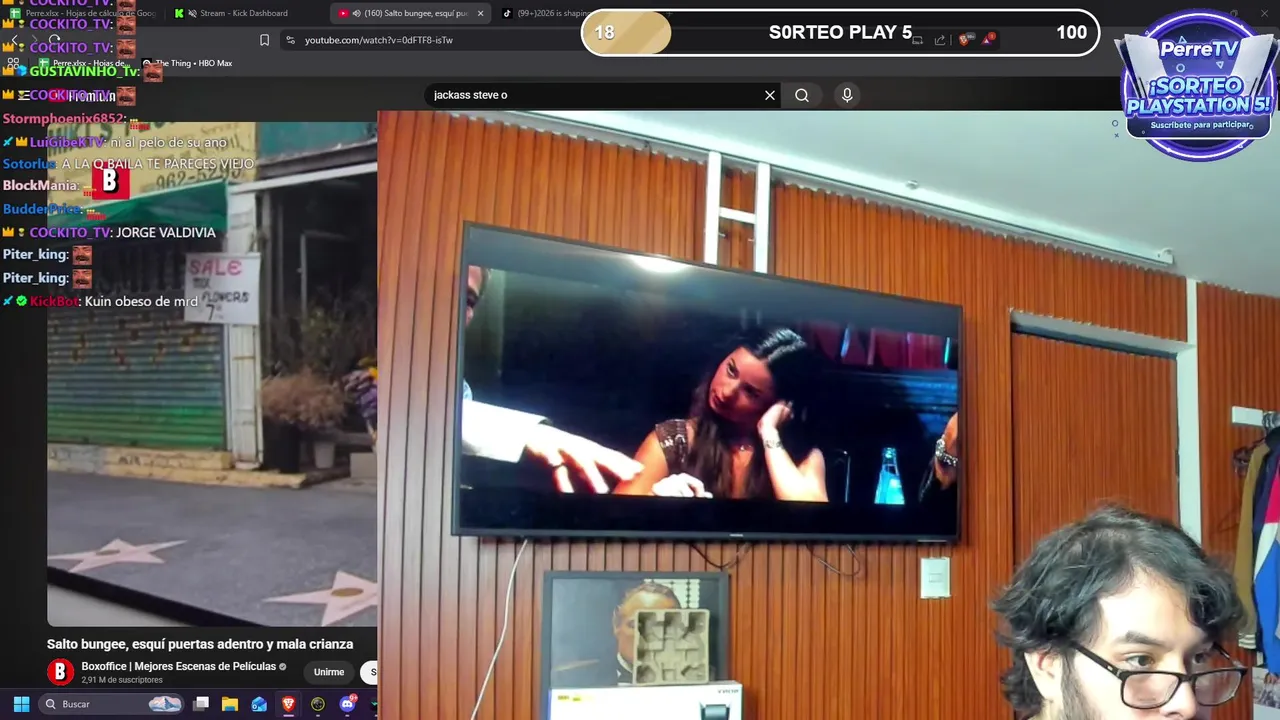Click the youtube.com/watch URL address field
Screen dimensions: 1280x720
[x=379, y=40]
